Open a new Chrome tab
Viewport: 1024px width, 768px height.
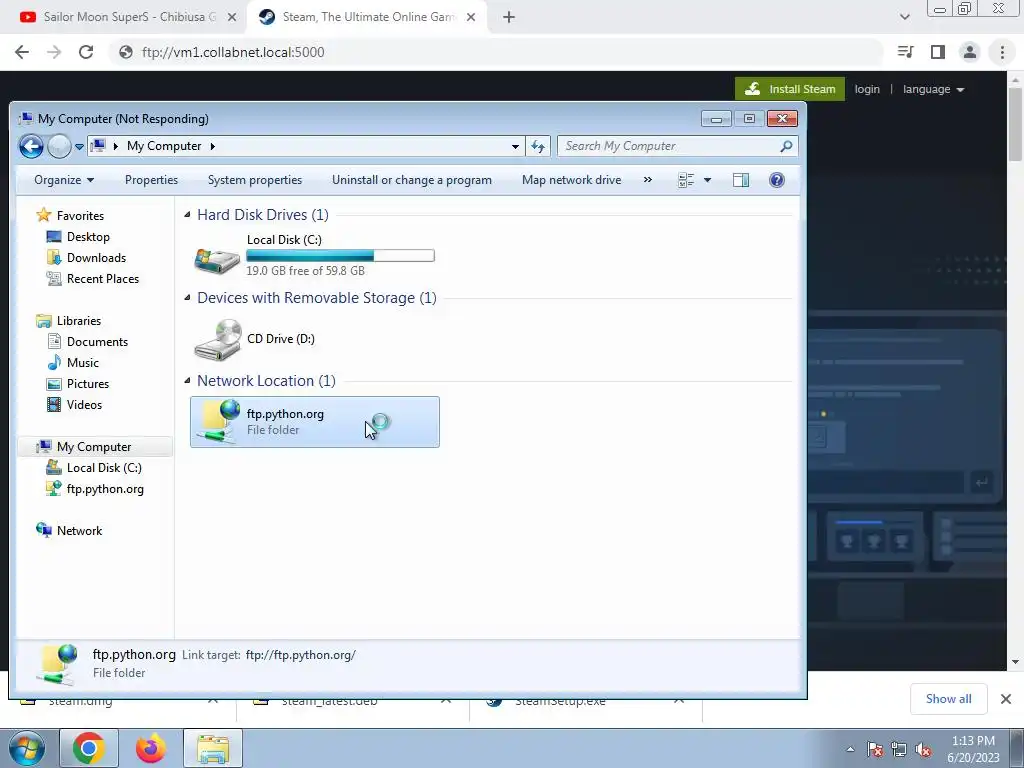509,18
